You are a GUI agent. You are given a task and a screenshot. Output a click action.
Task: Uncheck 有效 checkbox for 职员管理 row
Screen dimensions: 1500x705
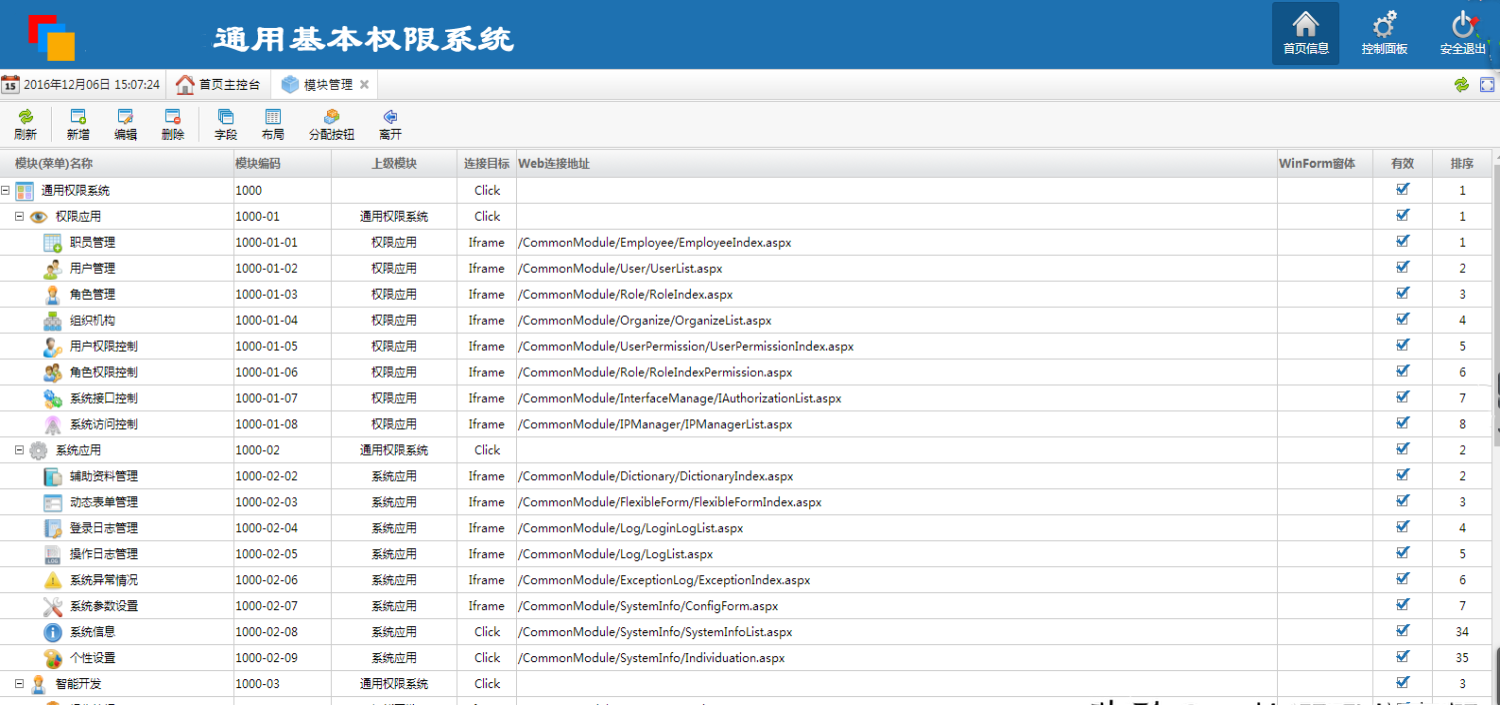coord(1402,241)
